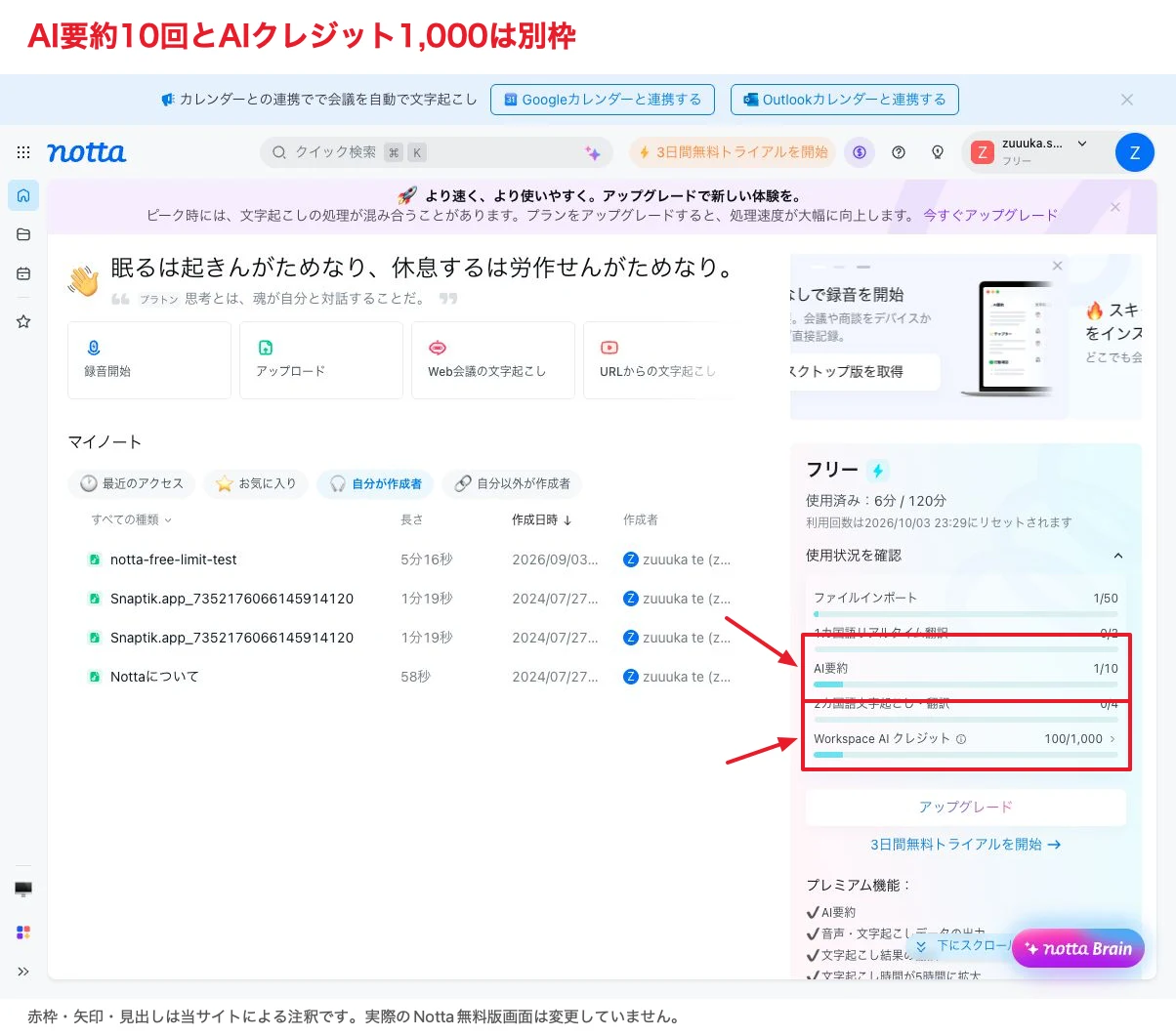Click the laptop thumbnail in the promo card
This screenshot has height=1036, width=1176.
coord(1009,338)
